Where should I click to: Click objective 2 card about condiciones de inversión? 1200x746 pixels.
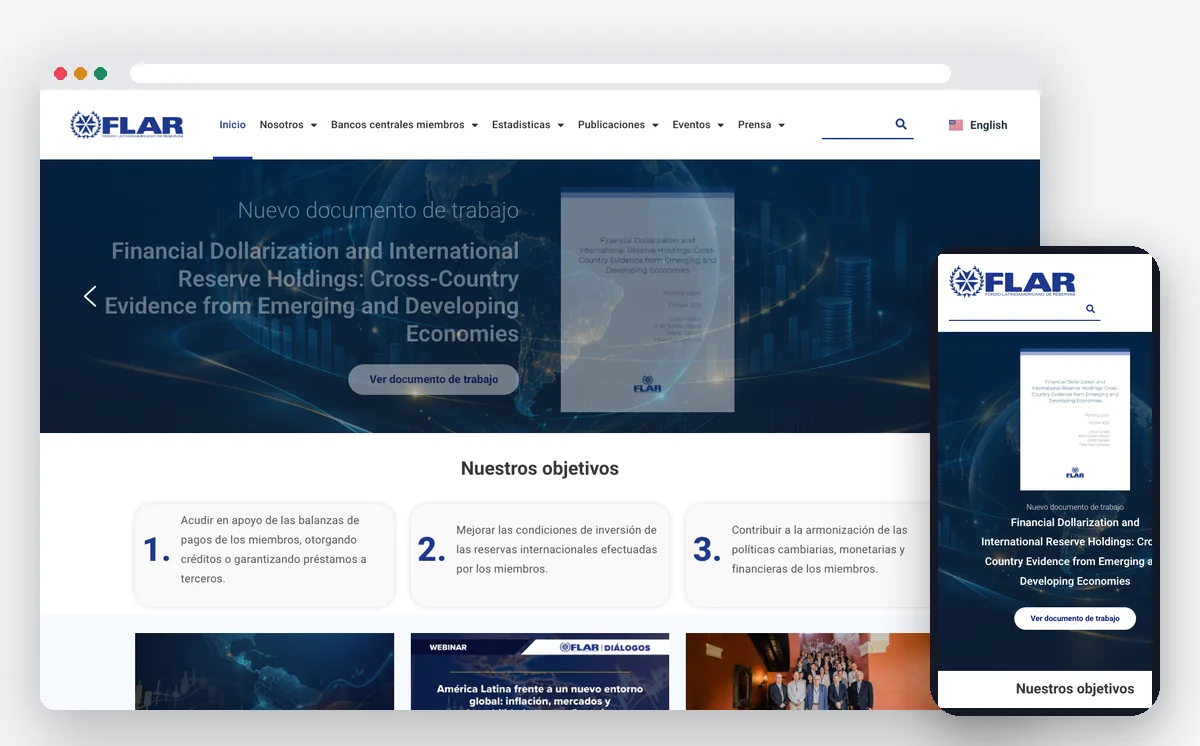coord(540,554)
